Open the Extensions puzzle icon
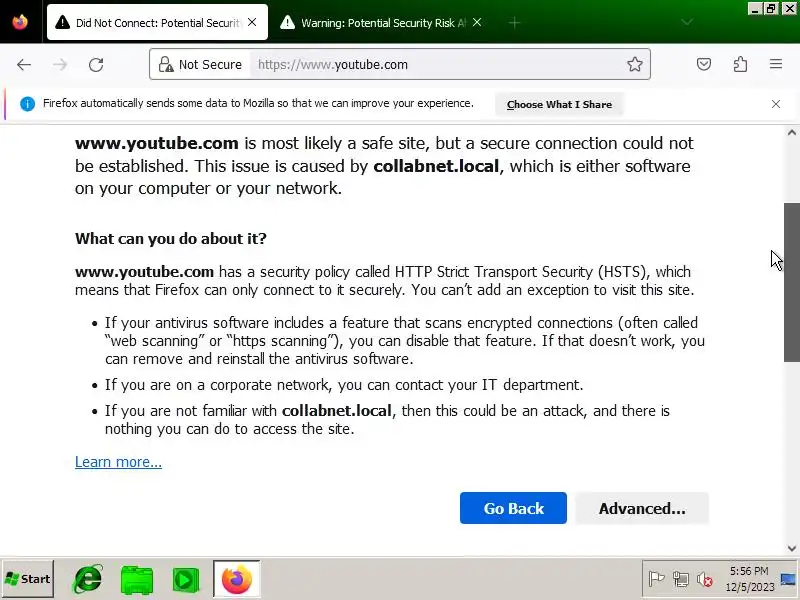The image size is (800, 600). 740,64
